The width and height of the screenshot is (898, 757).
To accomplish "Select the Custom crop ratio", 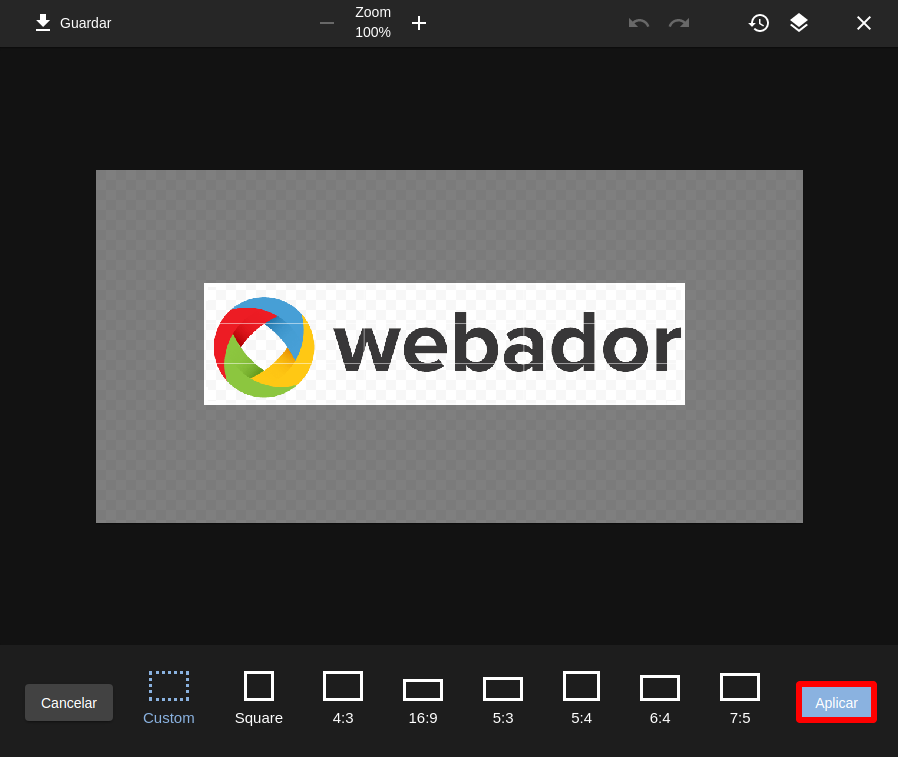I will coord(168,698).
